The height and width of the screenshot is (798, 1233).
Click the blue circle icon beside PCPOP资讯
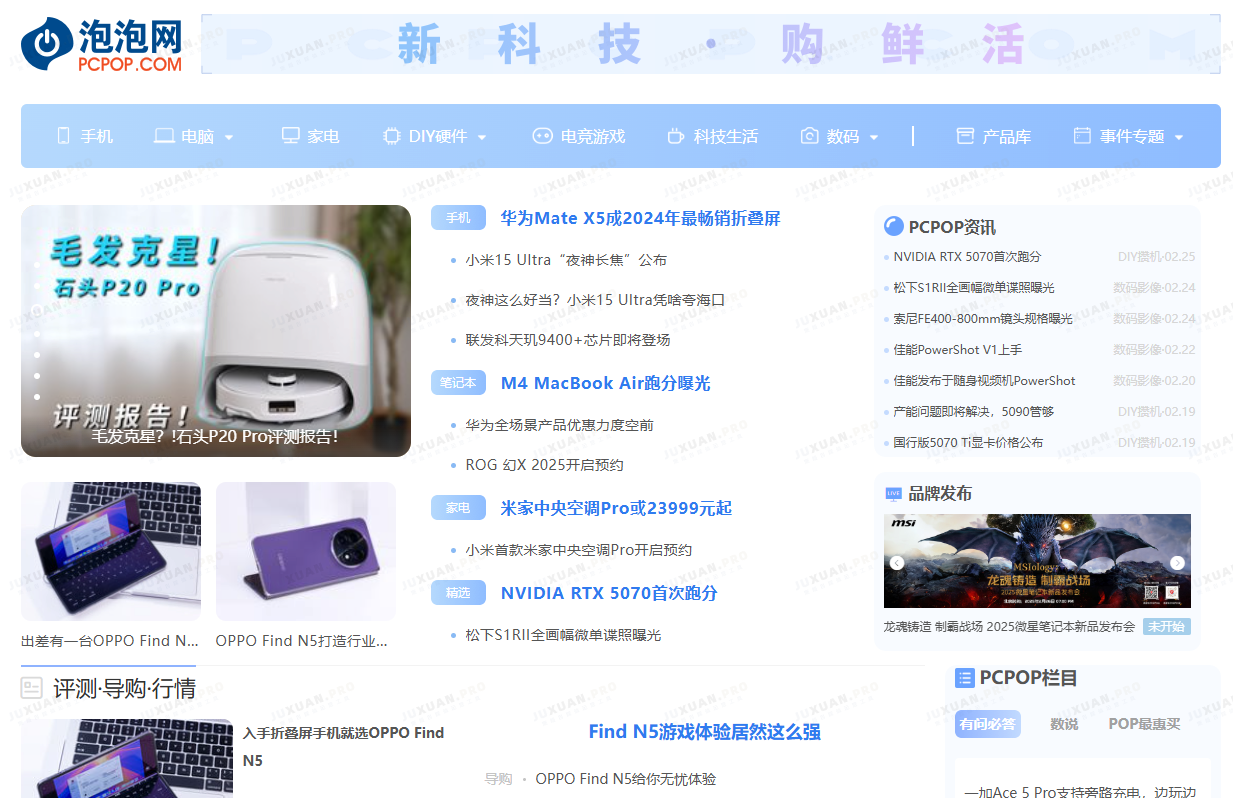coord(894,227)
